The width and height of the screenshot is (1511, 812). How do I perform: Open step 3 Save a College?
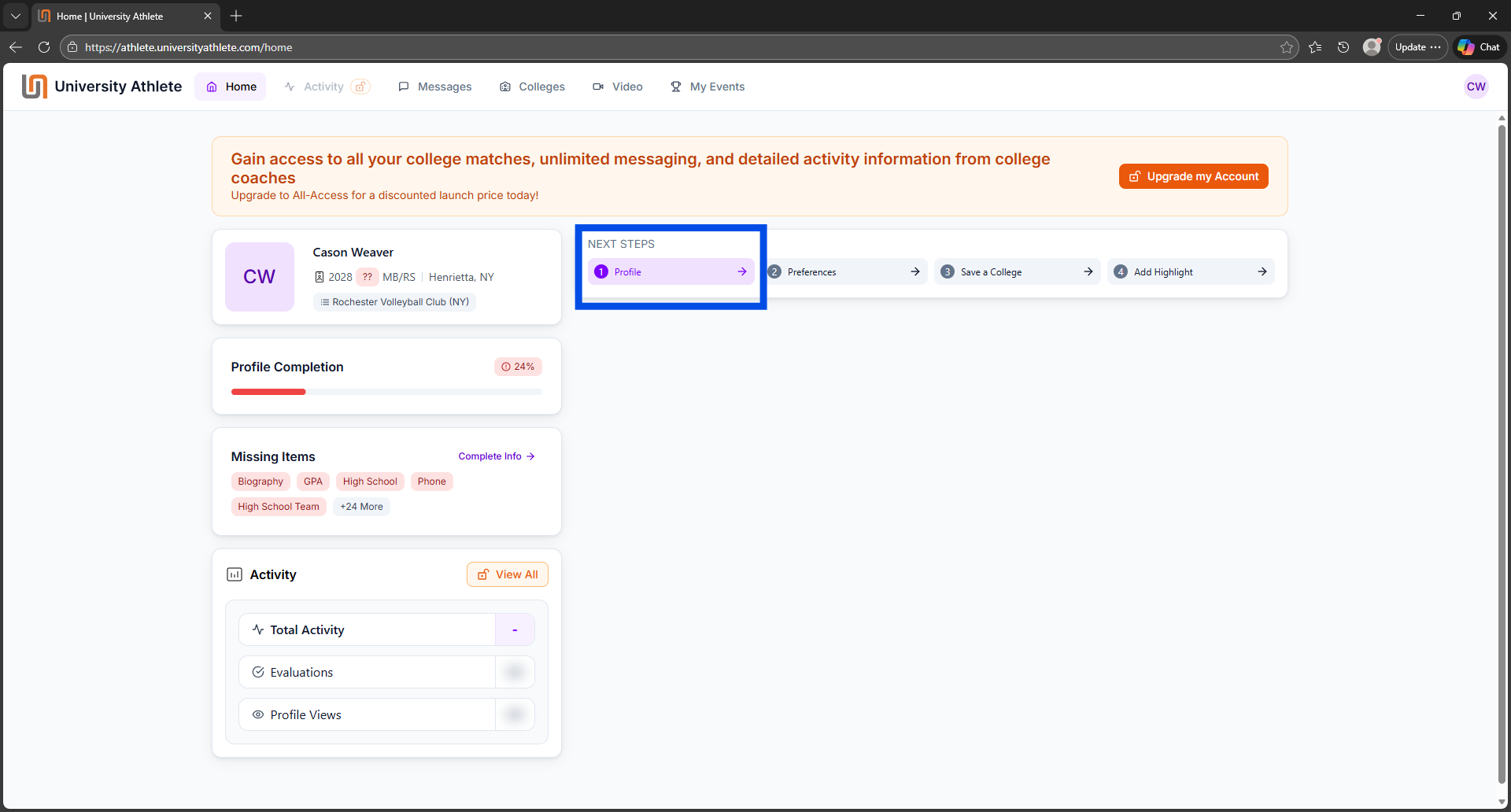pos(1018,271)
